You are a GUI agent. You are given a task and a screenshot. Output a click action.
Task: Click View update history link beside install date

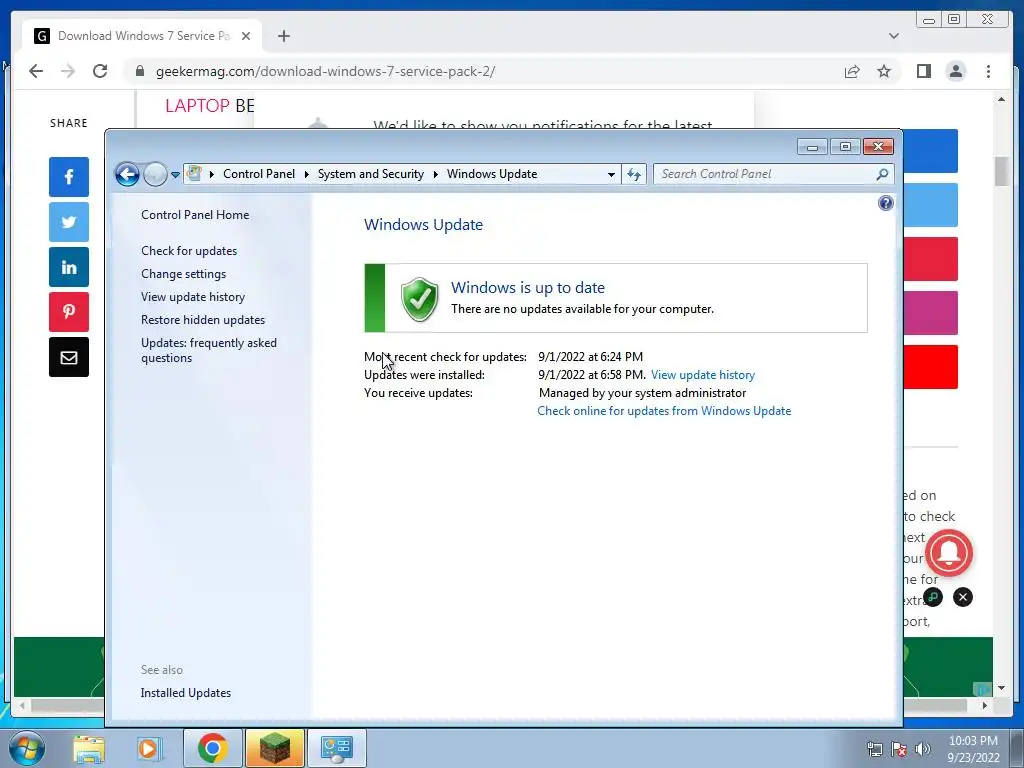coord(703,375)
